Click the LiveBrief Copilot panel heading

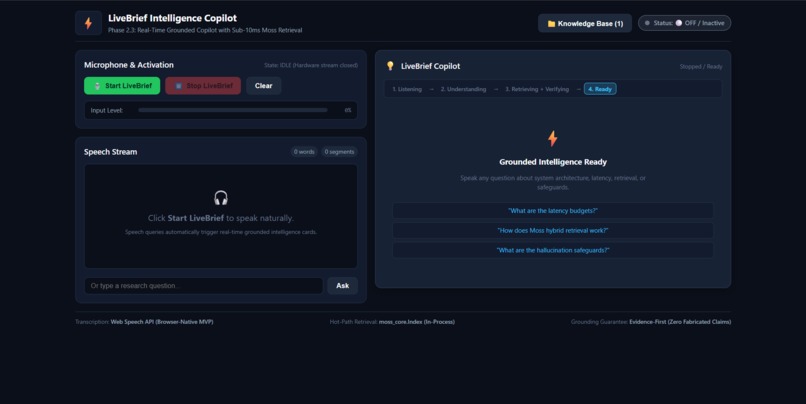coord(430,66)
